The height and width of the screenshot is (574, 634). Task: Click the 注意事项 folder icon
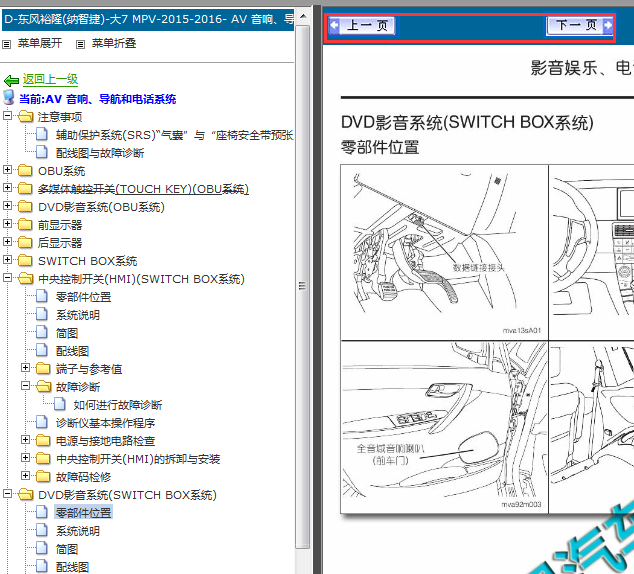click(x=25, y=117)
